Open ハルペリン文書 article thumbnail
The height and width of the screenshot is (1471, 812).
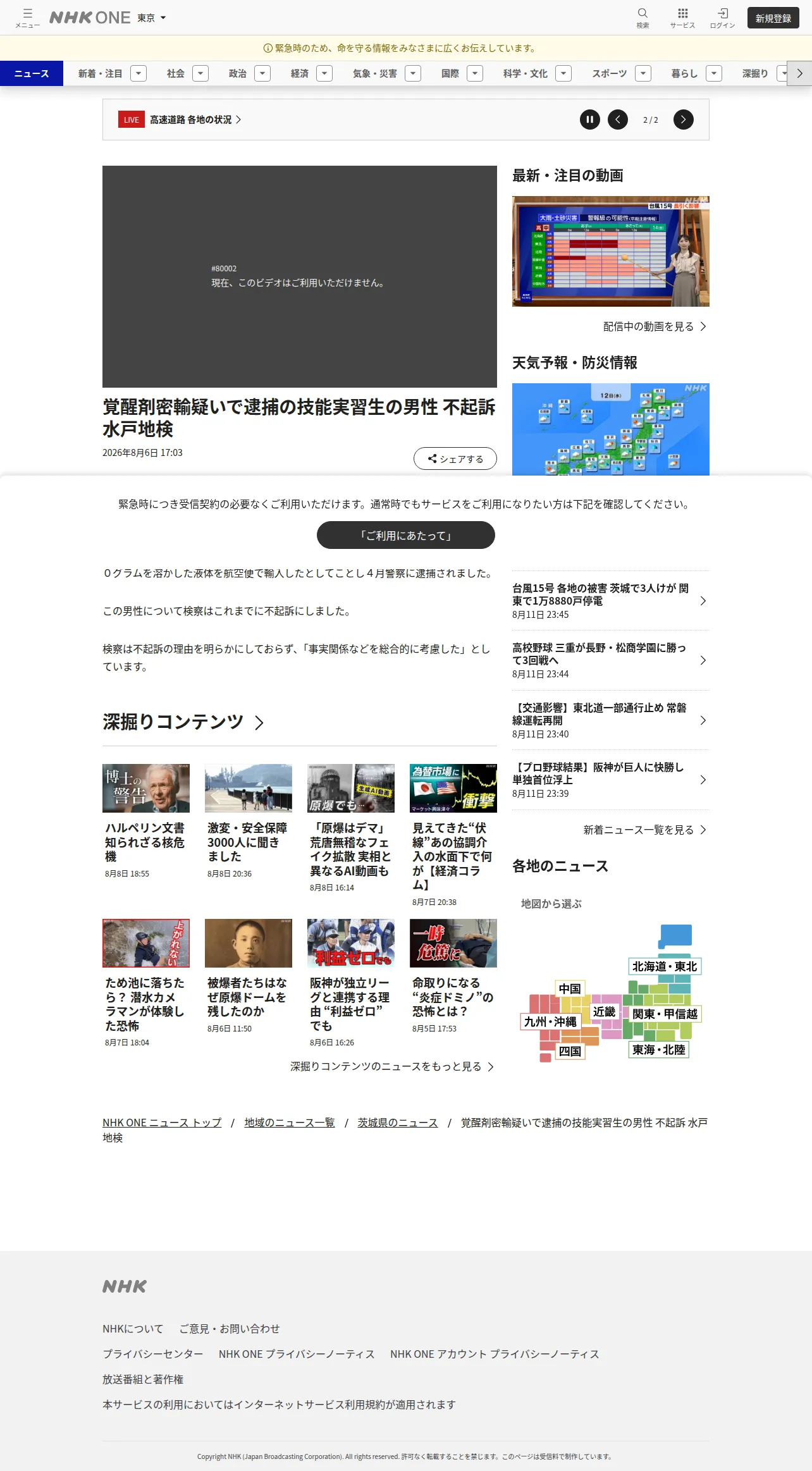coord(146,788)
